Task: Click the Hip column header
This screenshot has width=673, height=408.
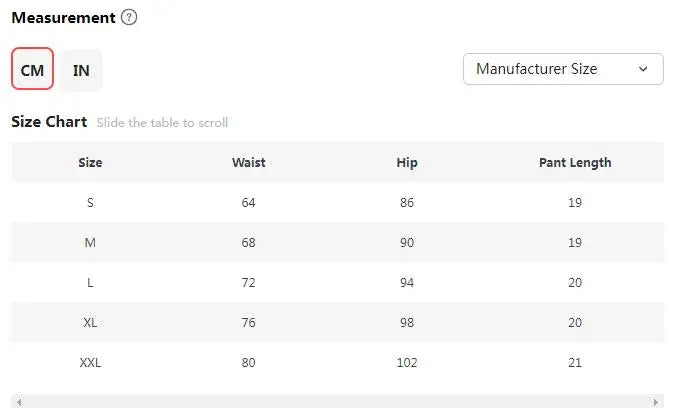Action: click(407, 163)
